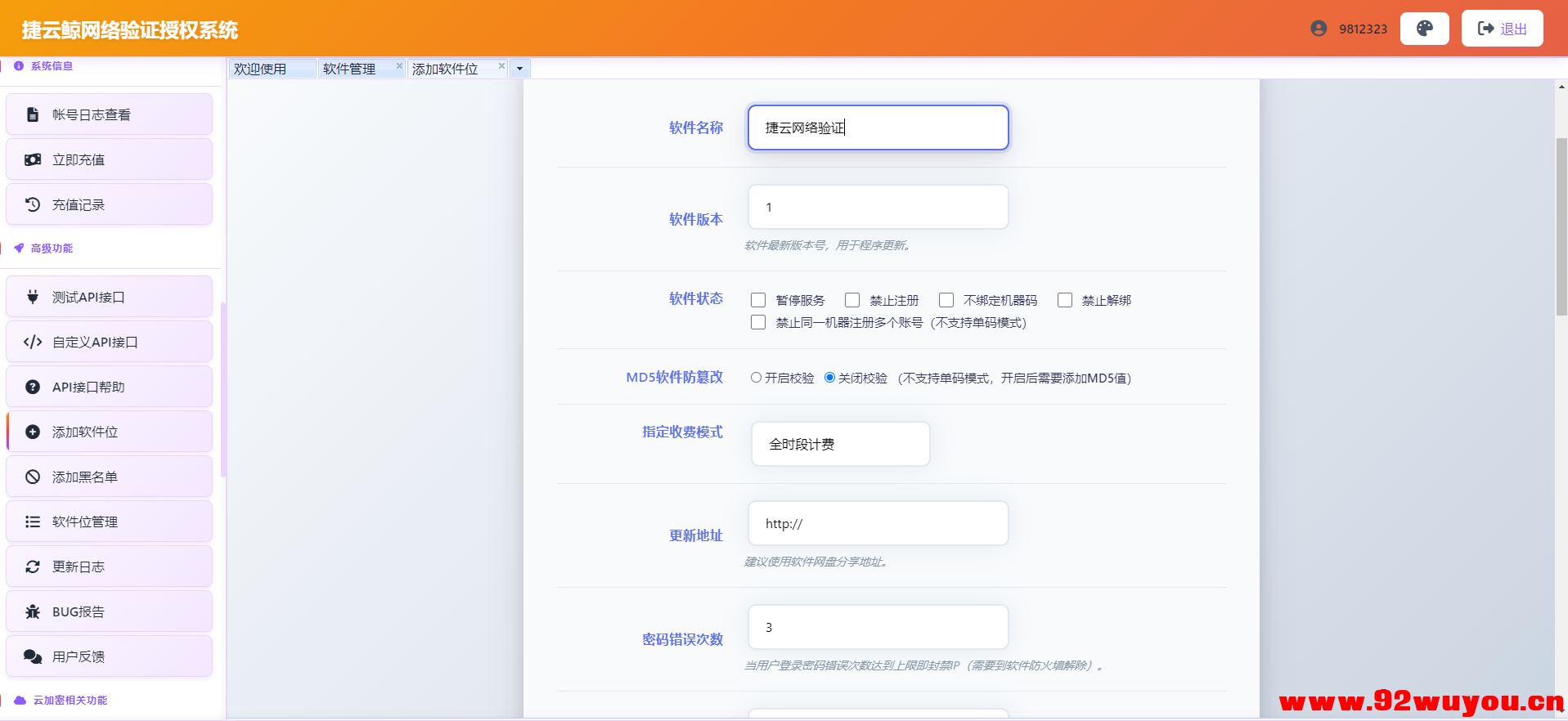
Task: Click the palette theme icon in header
Action: (x=1424, y=29)
